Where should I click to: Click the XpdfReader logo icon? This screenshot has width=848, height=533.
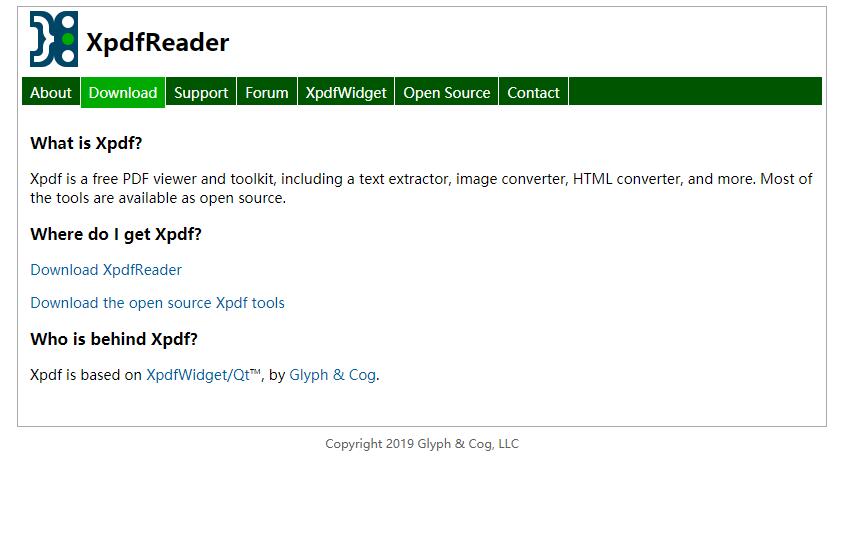pos(53,40)
